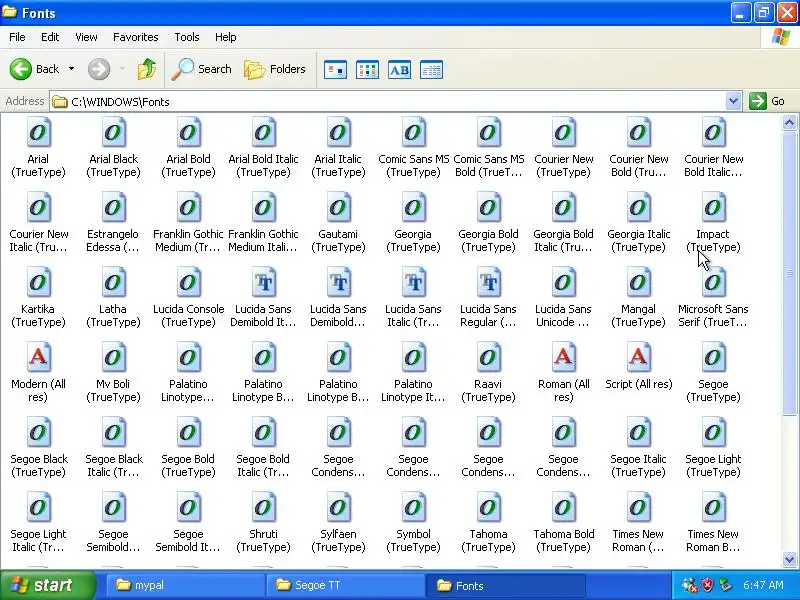The image size is (800, 600).
Task: Select the Raavi (TrueType) label
Action: pos(488,390)
